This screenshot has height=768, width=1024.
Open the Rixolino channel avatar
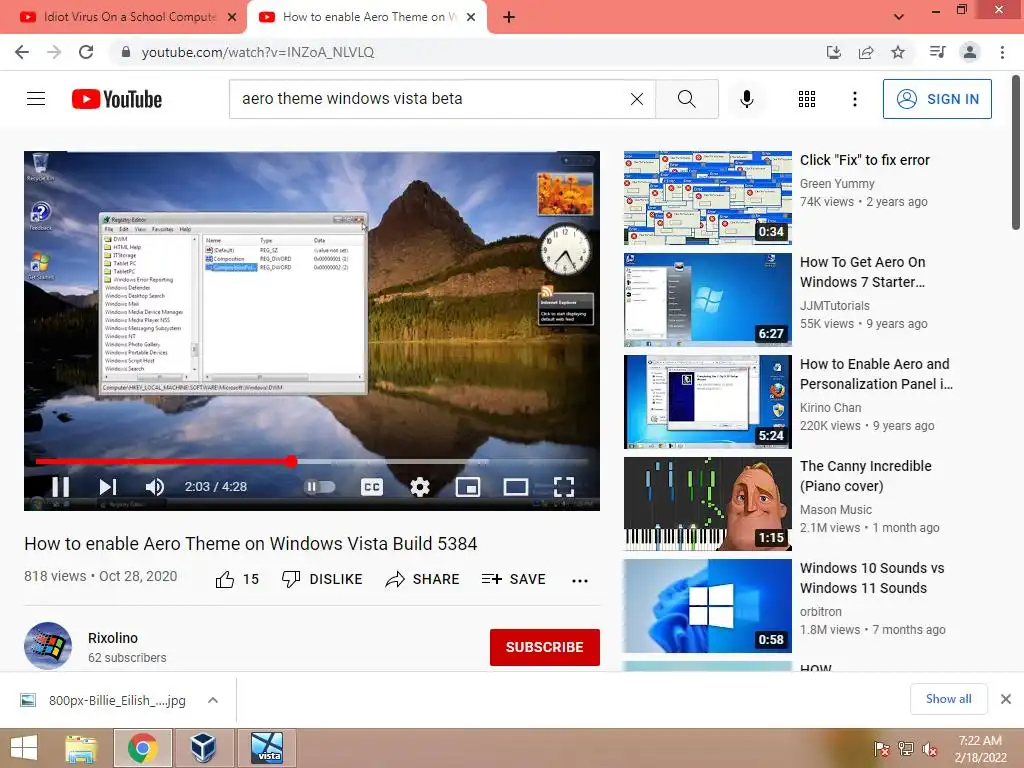(48, 646)
